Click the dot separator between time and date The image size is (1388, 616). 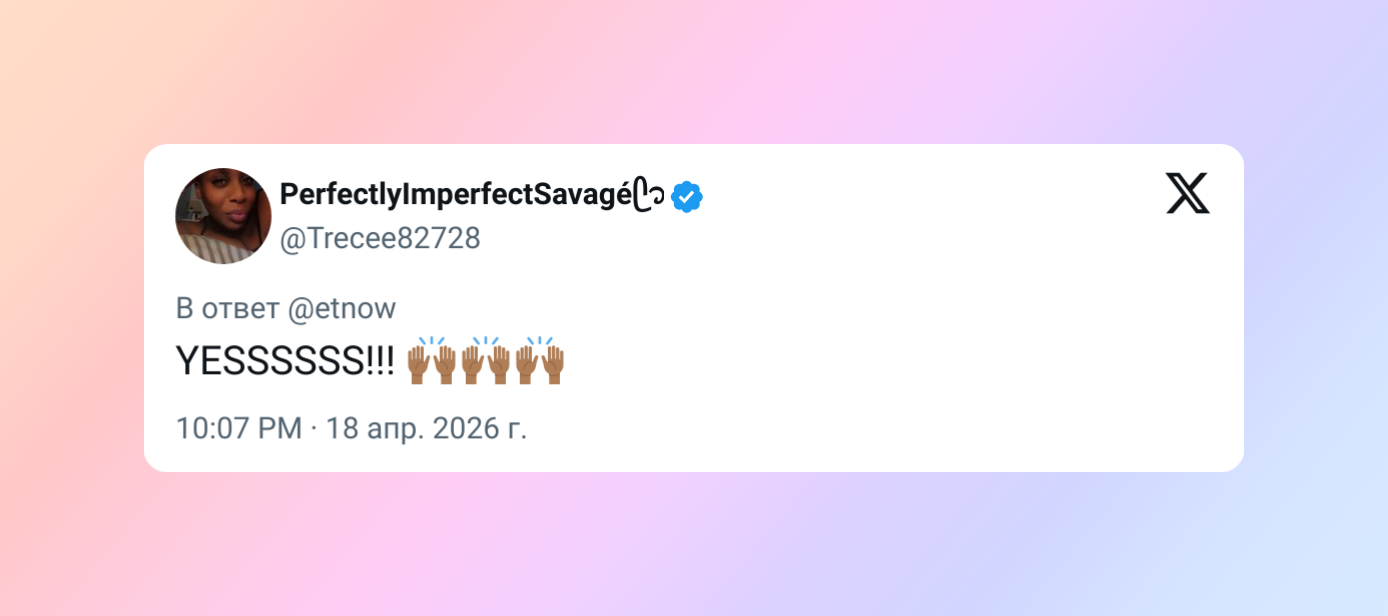pyautogui.click(x=314, y=428)
